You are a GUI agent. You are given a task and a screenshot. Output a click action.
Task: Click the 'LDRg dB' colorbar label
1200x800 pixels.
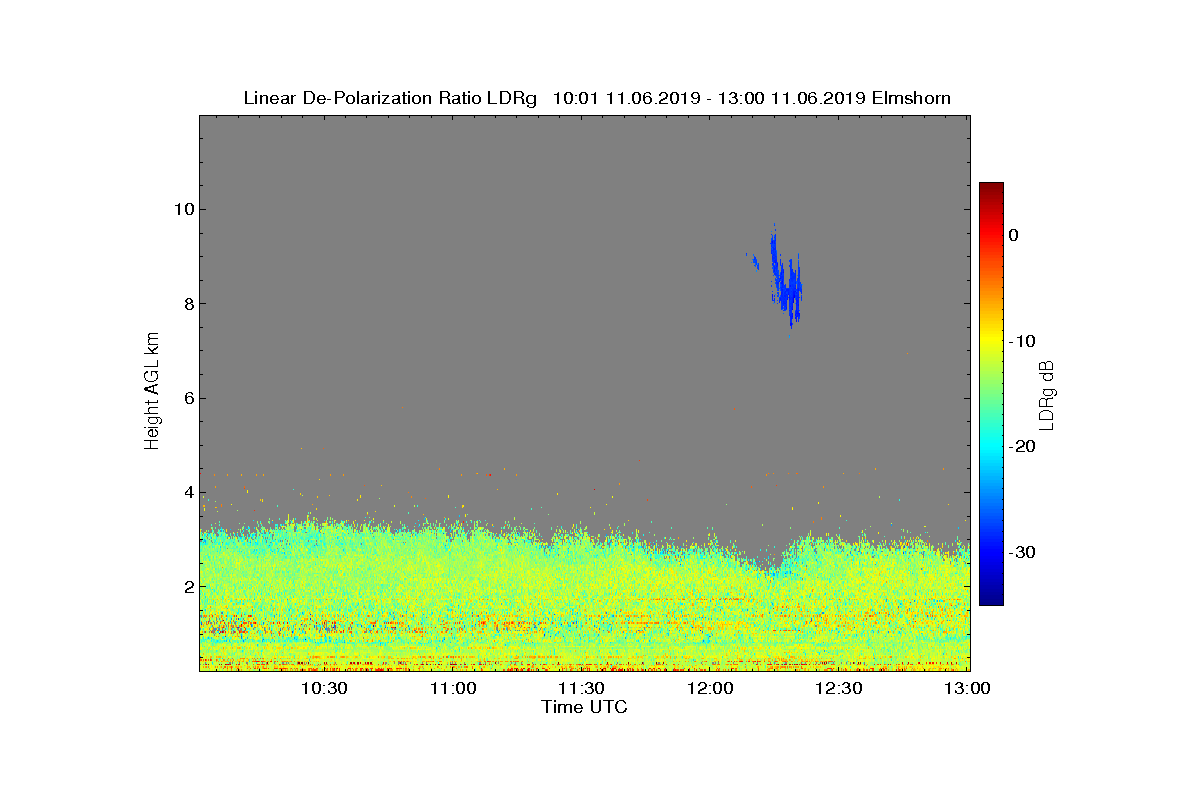point(1047,394)
